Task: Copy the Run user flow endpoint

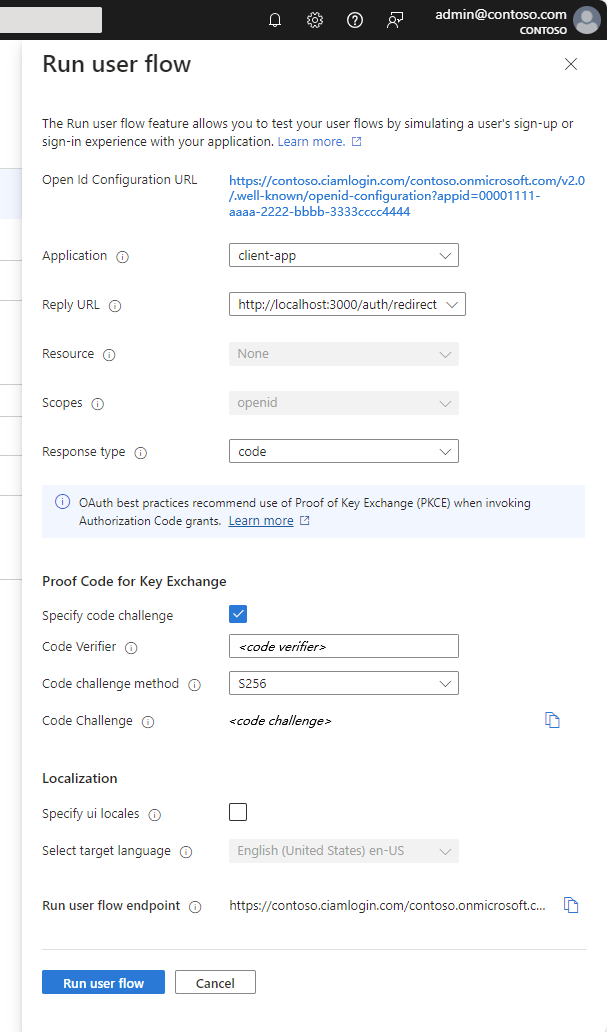Action: 571,904
